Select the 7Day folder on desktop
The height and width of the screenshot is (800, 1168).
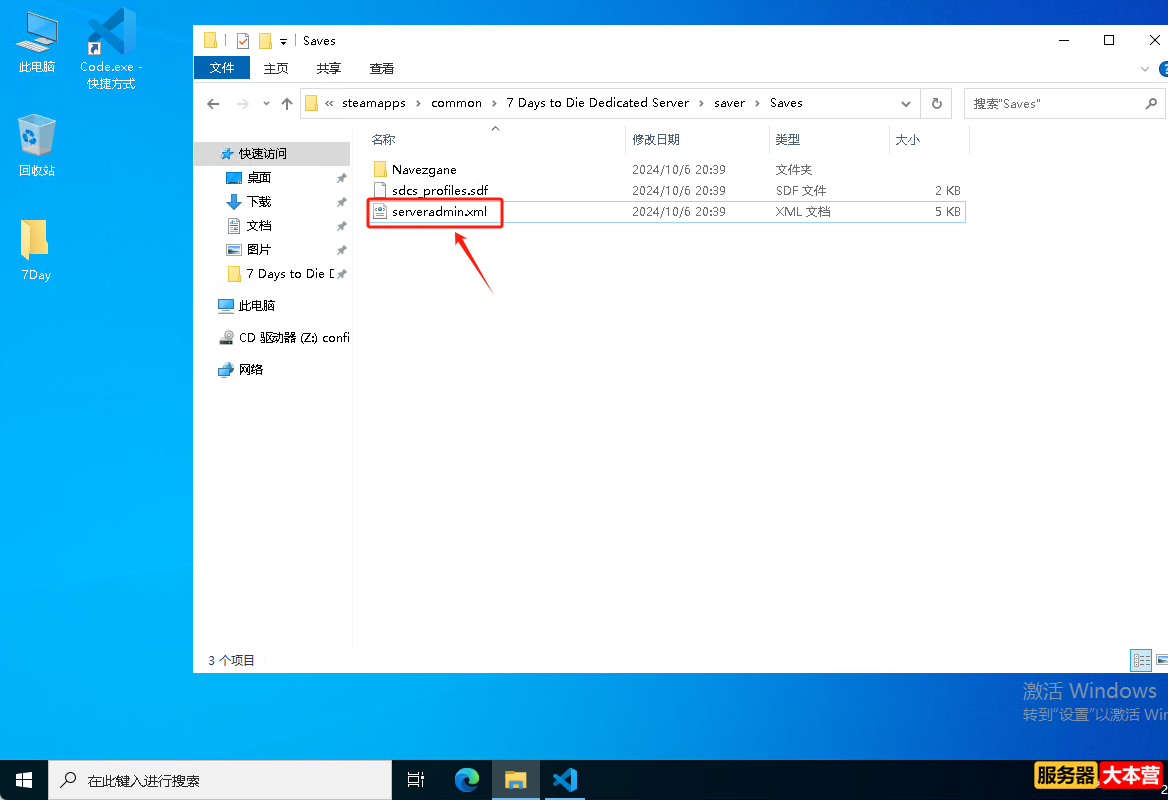tap(36, 250)
